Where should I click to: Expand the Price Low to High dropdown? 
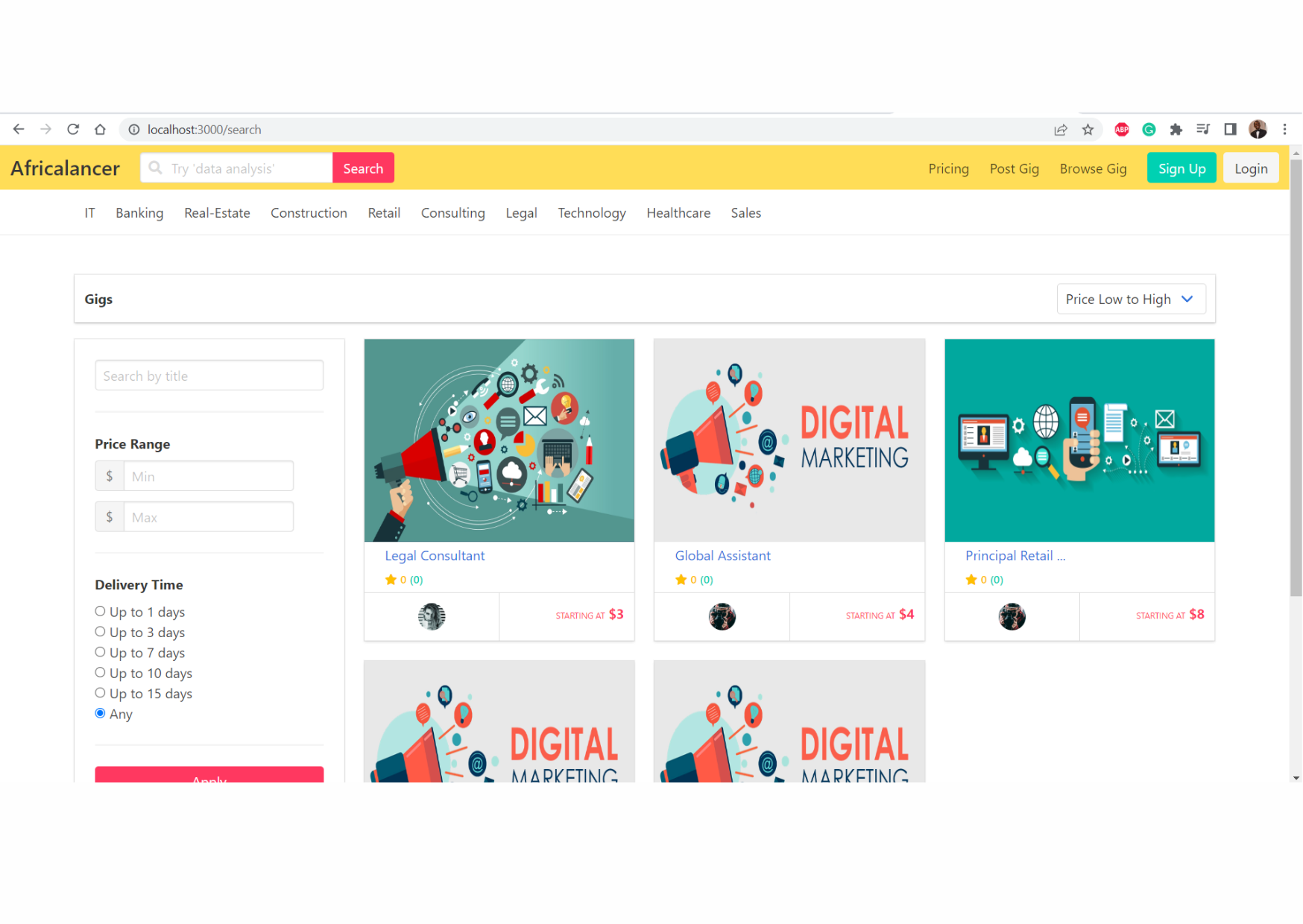click(x=1130, y=299)
